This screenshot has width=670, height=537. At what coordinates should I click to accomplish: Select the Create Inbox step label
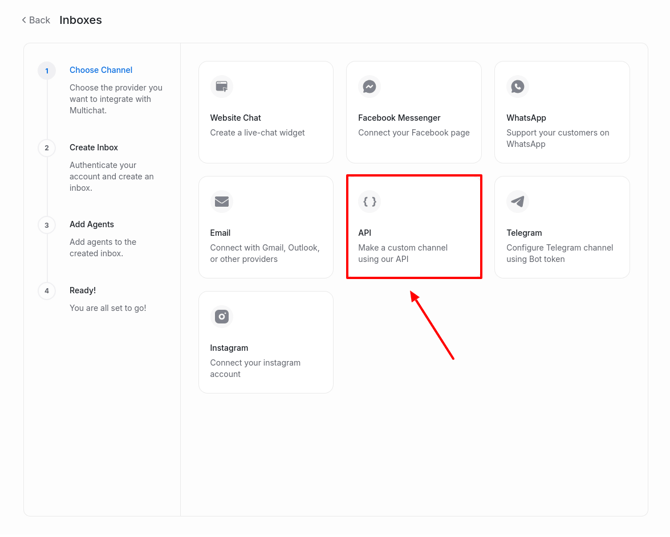[x=94, y=148]
